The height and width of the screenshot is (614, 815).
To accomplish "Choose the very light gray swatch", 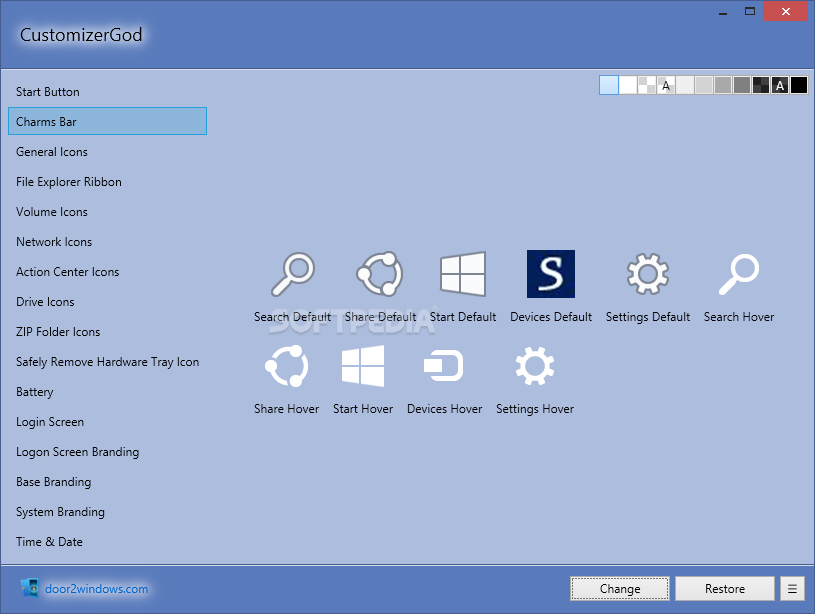I will [685, 85].
